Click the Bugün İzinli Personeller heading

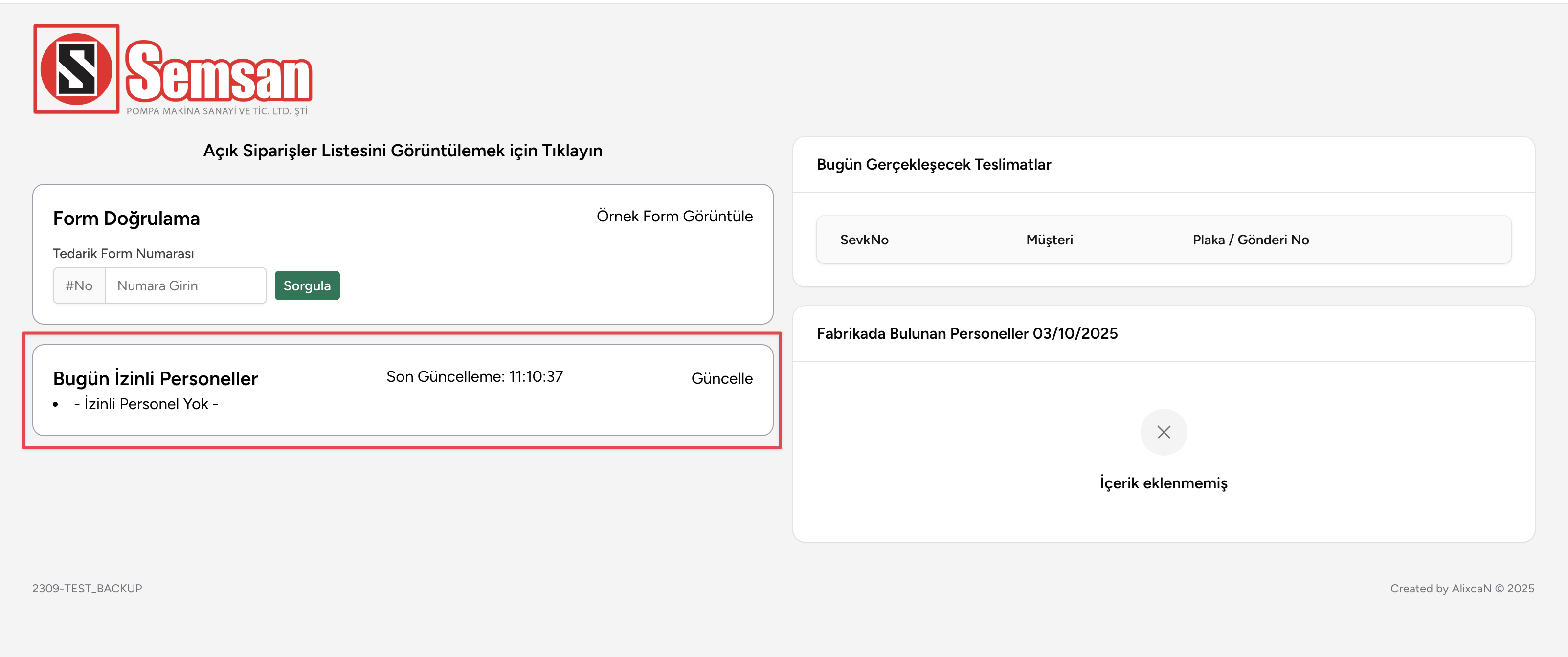(x=155, y=378)
